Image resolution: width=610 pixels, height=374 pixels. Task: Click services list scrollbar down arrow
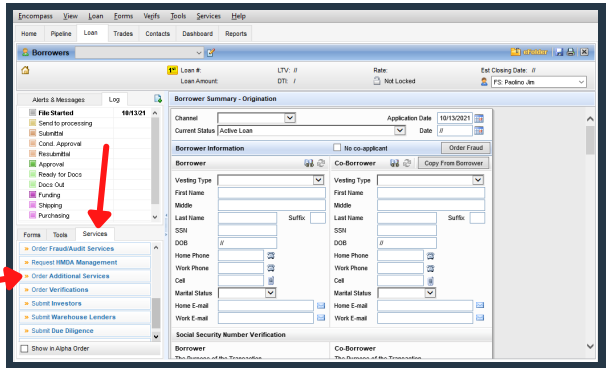(156, 336)
